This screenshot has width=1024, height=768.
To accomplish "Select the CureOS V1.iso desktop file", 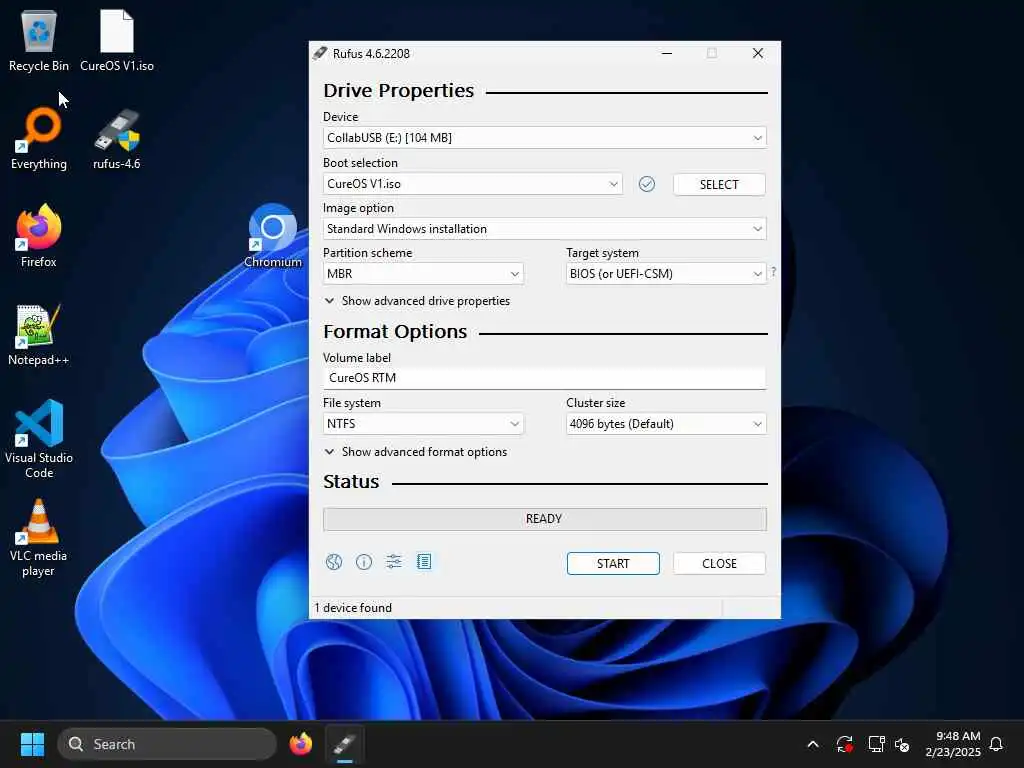I will [x=117, y=40].
